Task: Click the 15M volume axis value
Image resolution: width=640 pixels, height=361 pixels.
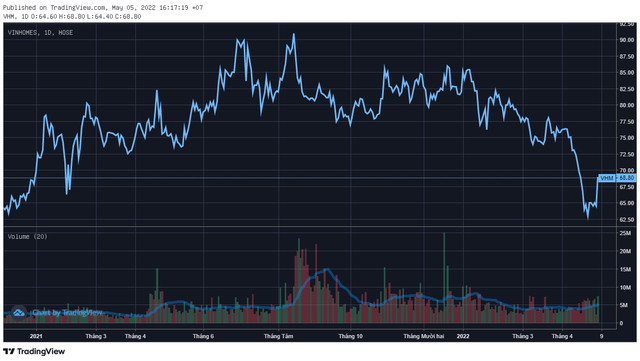Action: point(625,270)
